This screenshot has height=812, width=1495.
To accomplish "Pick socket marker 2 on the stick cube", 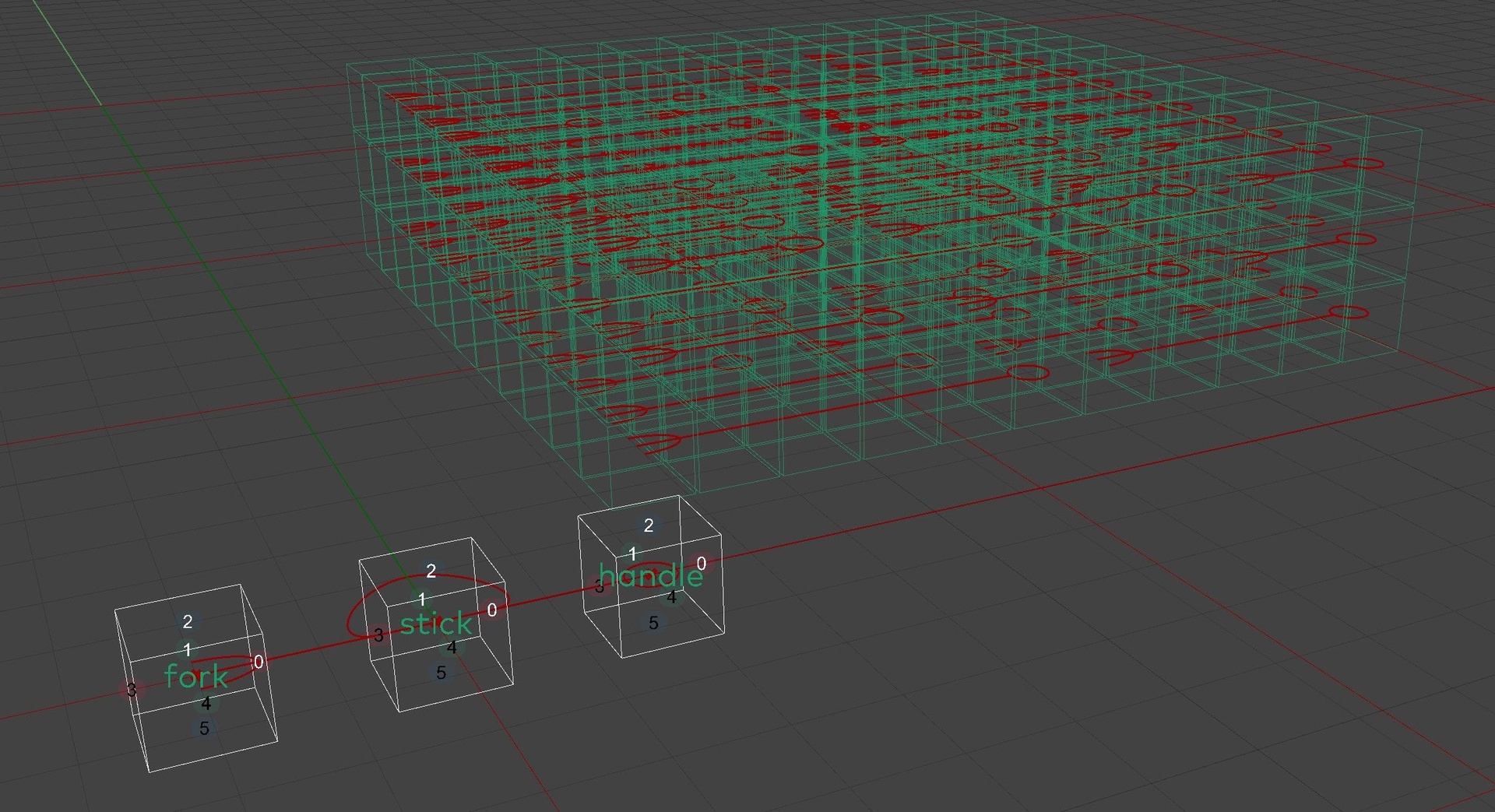I will [x=431, y=571].
